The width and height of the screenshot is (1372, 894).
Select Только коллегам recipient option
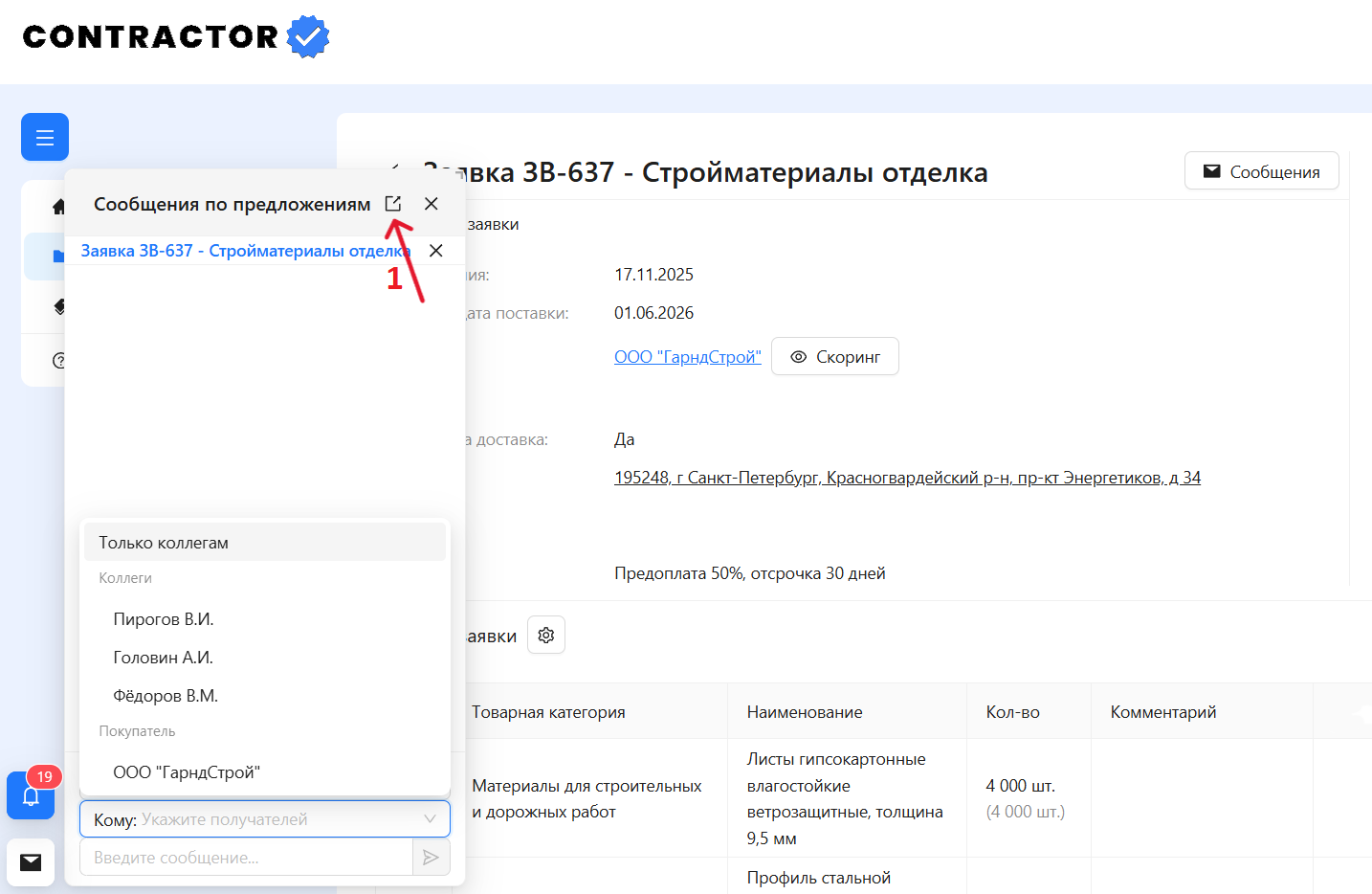tap(265, 543)
